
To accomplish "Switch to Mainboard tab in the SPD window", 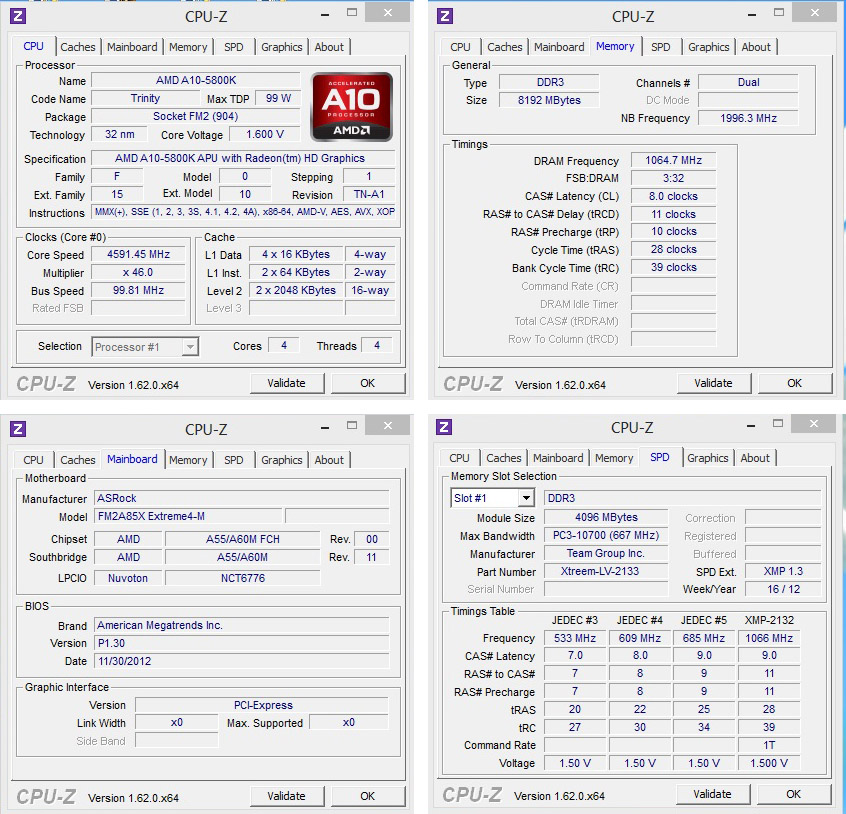I will tap(558, 458).
